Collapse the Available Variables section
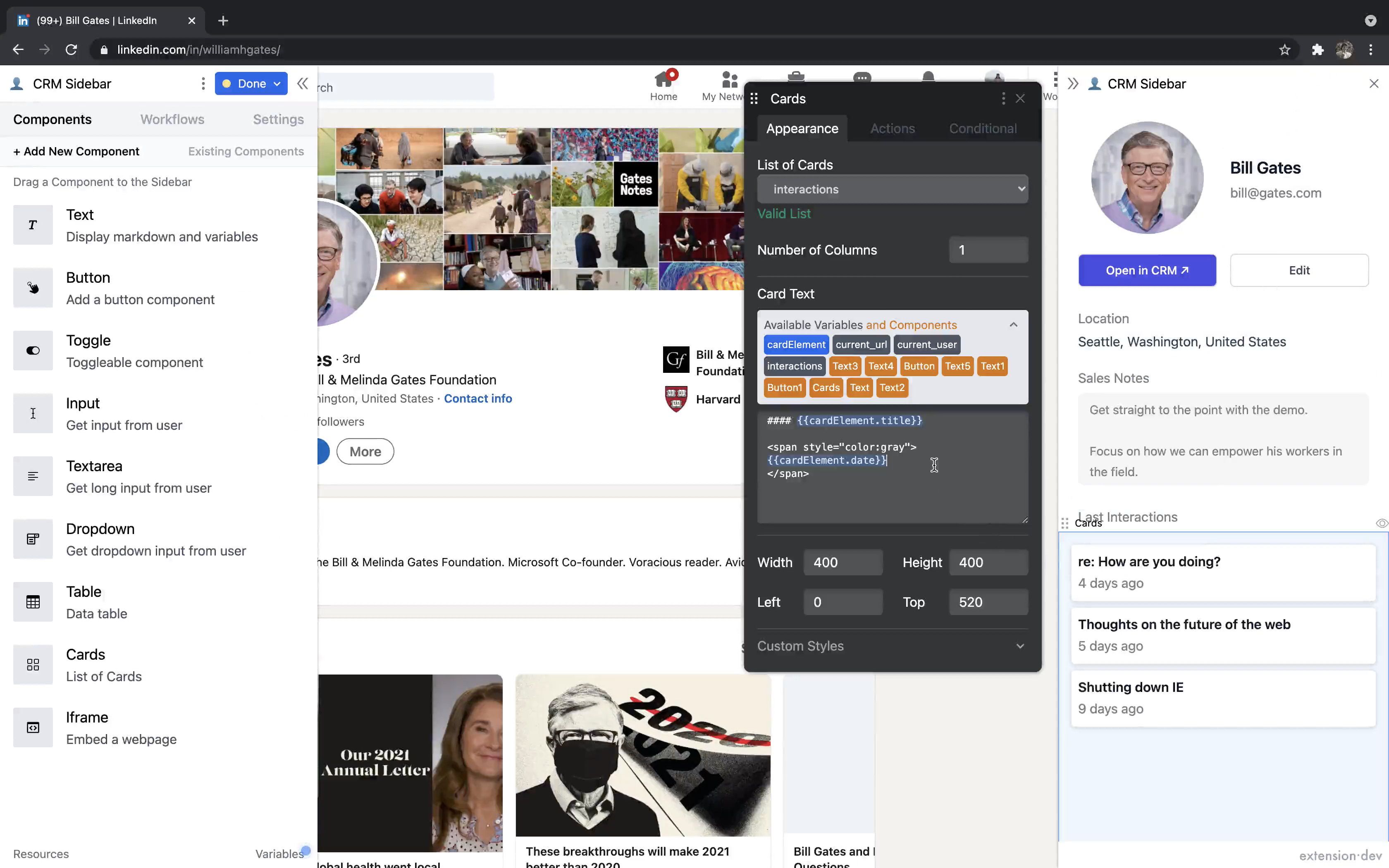Viewport: 1389px width, 868px height. 1013,325
